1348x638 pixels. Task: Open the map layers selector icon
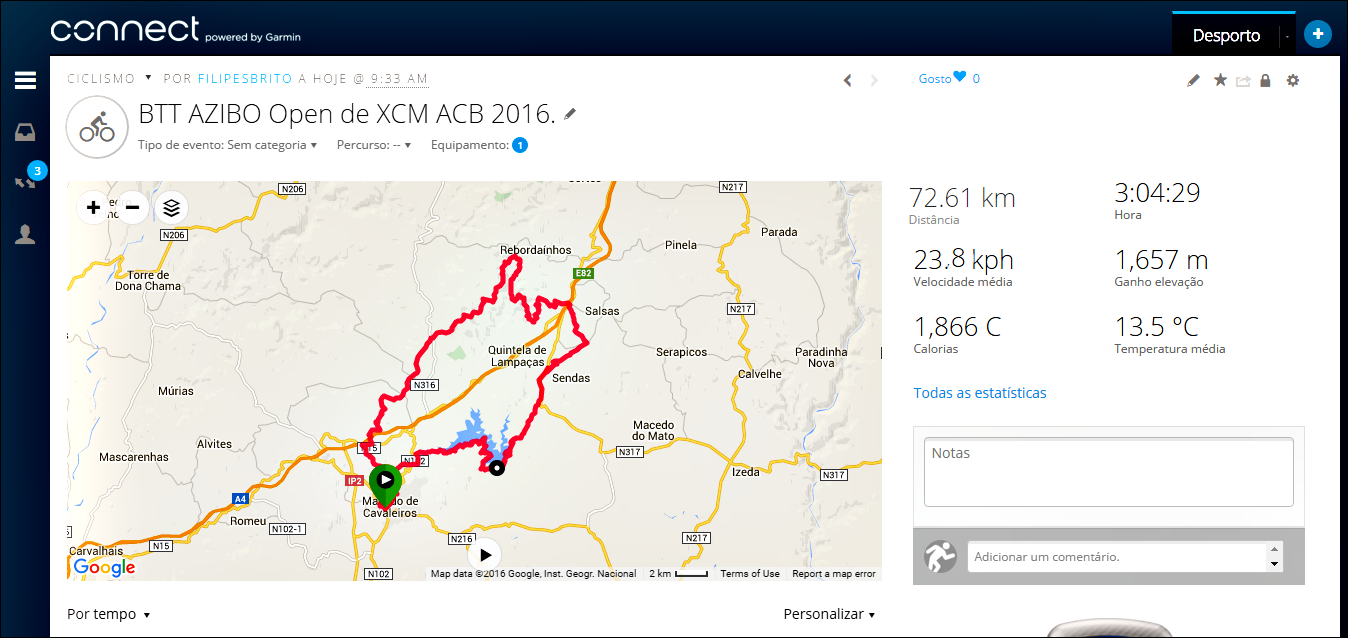click(172, 208)
